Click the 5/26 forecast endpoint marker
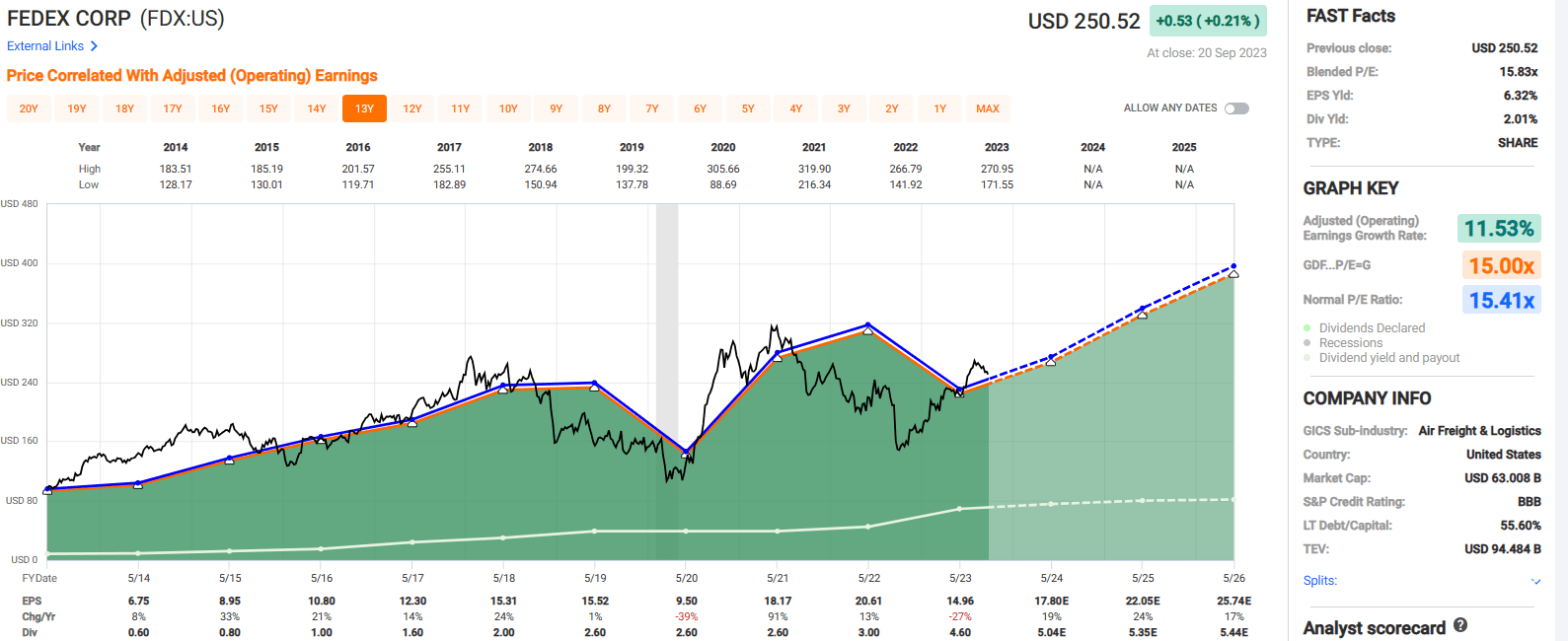This screenshot has height=641, width=1568. pyautogui.click(x=1233, y=268)
